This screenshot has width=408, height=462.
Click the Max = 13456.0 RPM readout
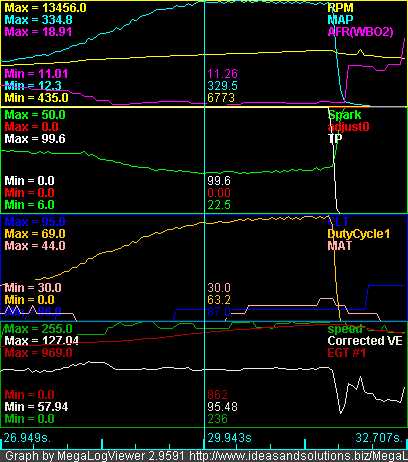(x=45, y=8)
